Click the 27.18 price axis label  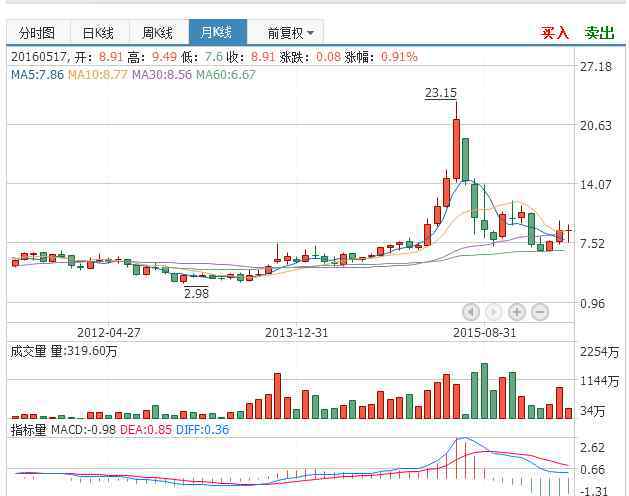(596, 67)
